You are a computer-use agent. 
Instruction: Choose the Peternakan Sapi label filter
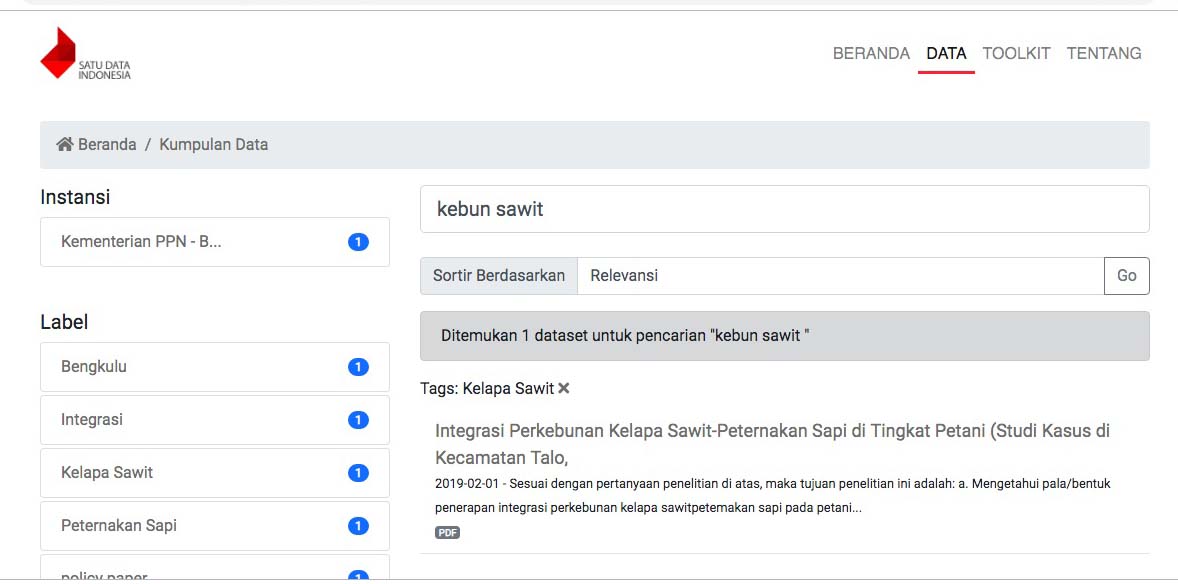click(x=118, y=526)
